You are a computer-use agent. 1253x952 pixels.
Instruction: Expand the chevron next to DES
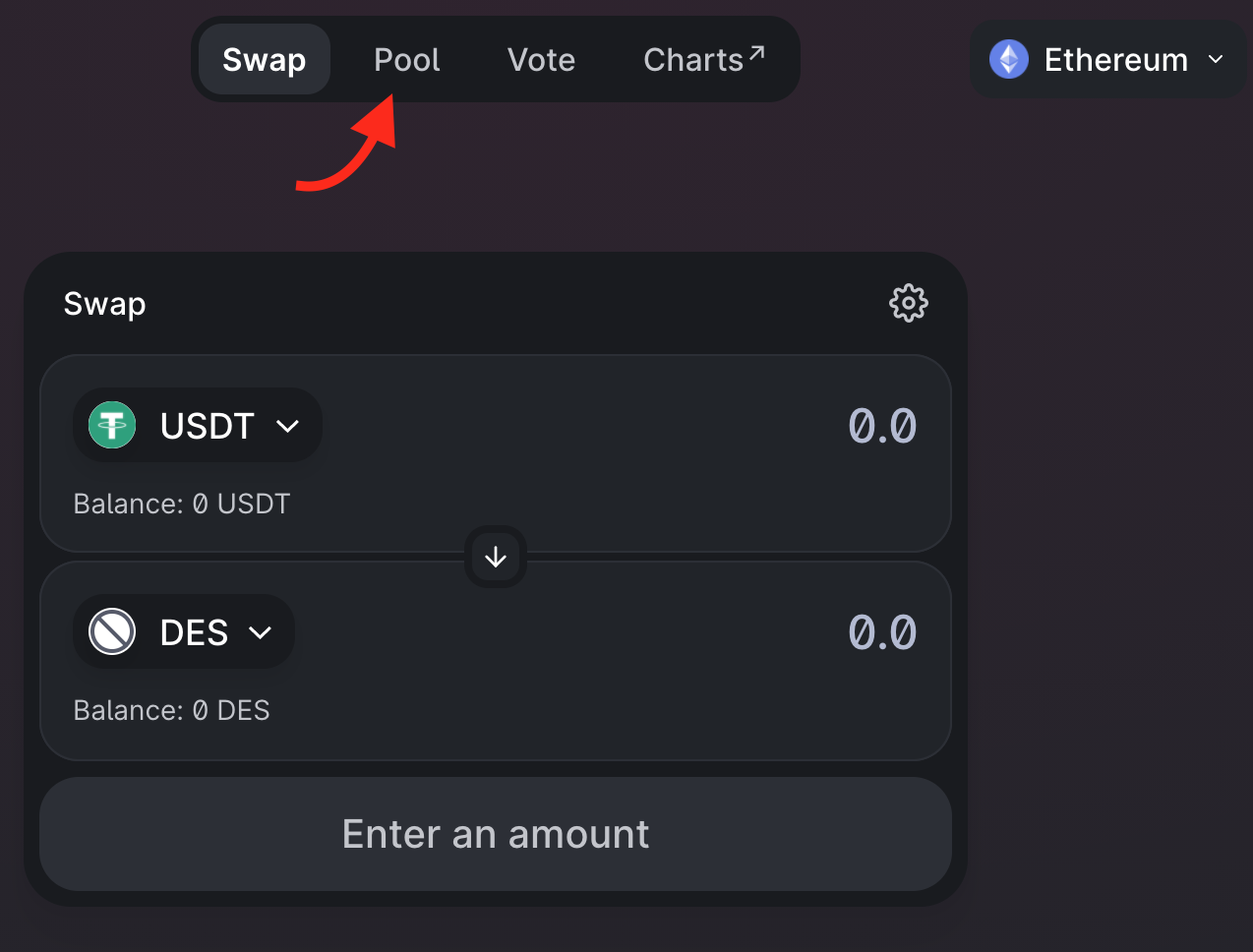[261, 632]
